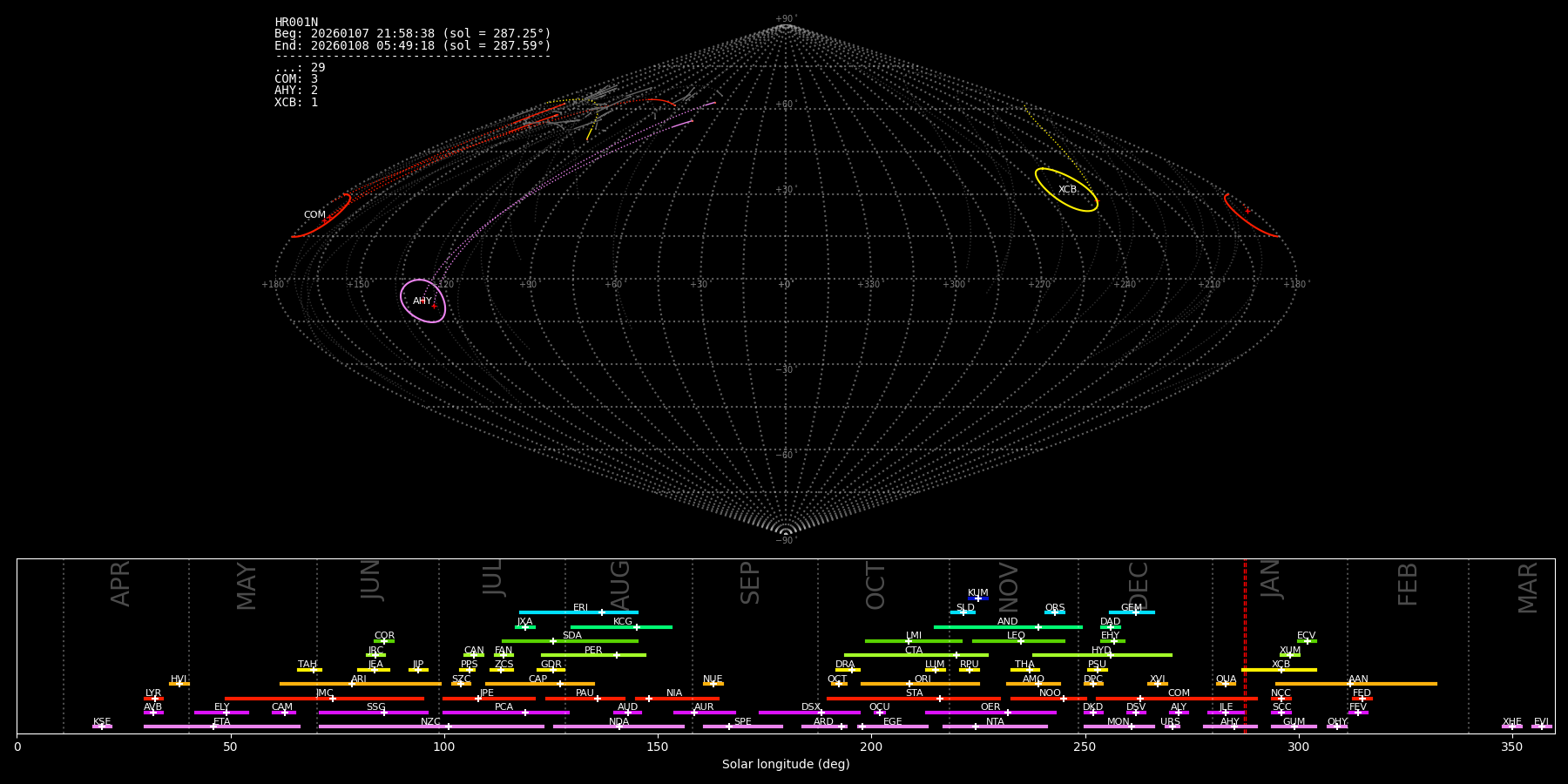Click the DEC month label in timeline
The width and height of the screenshot is (1568, 784).
pyautogui.click(x=1139, y=585)
